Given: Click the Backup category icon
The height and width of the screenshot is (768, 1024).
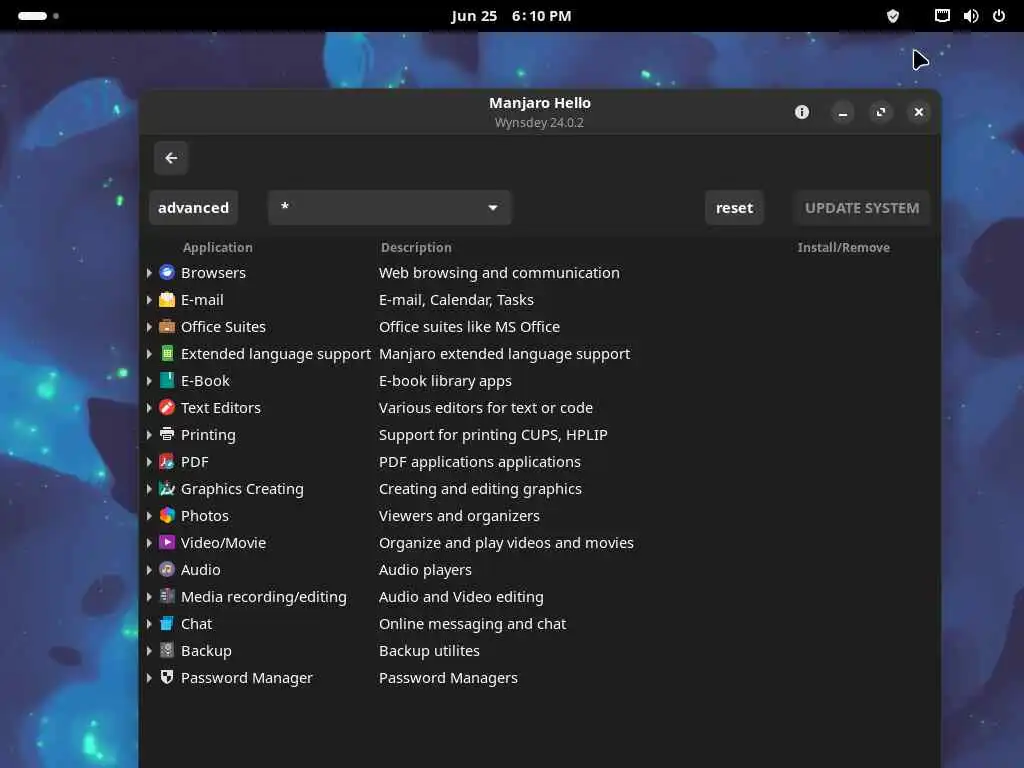Looking at the screenshot, I should click(x=167, y=650).
